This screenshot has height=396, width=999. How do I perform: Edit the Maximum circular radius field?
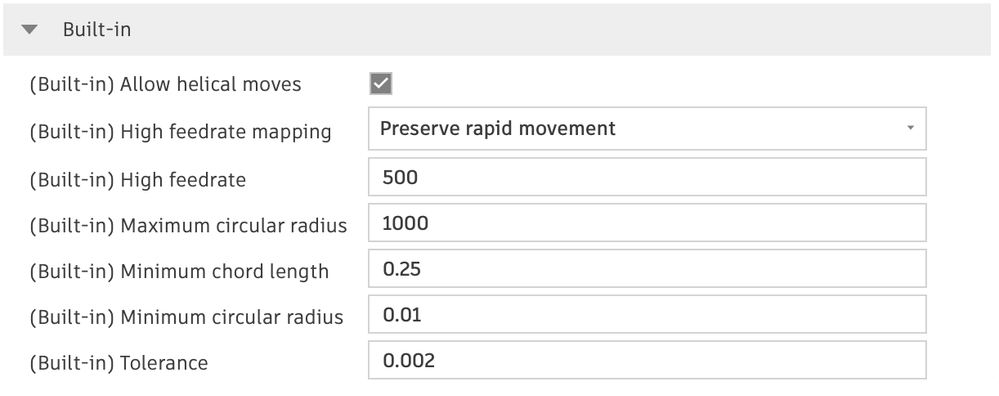click(x=647, y=223)
